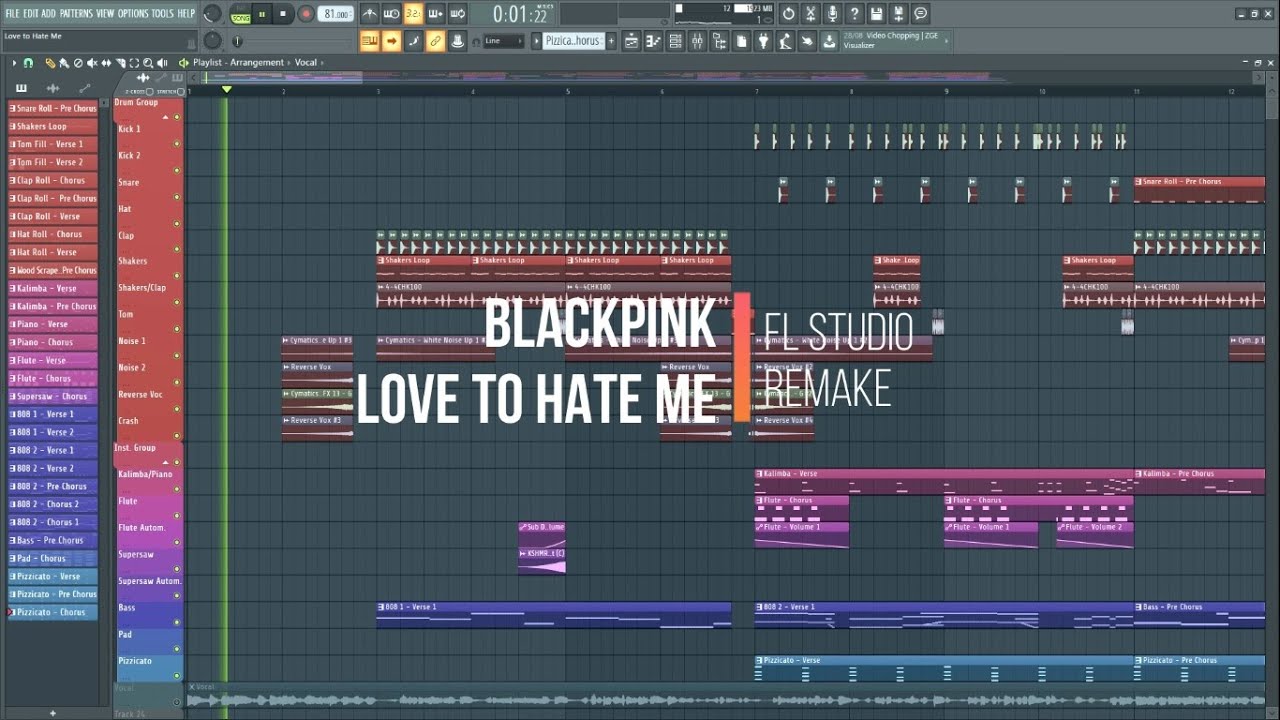The image size is (1280, 720).
Task: Open Playlist options menu arrow
Action: 14,63
